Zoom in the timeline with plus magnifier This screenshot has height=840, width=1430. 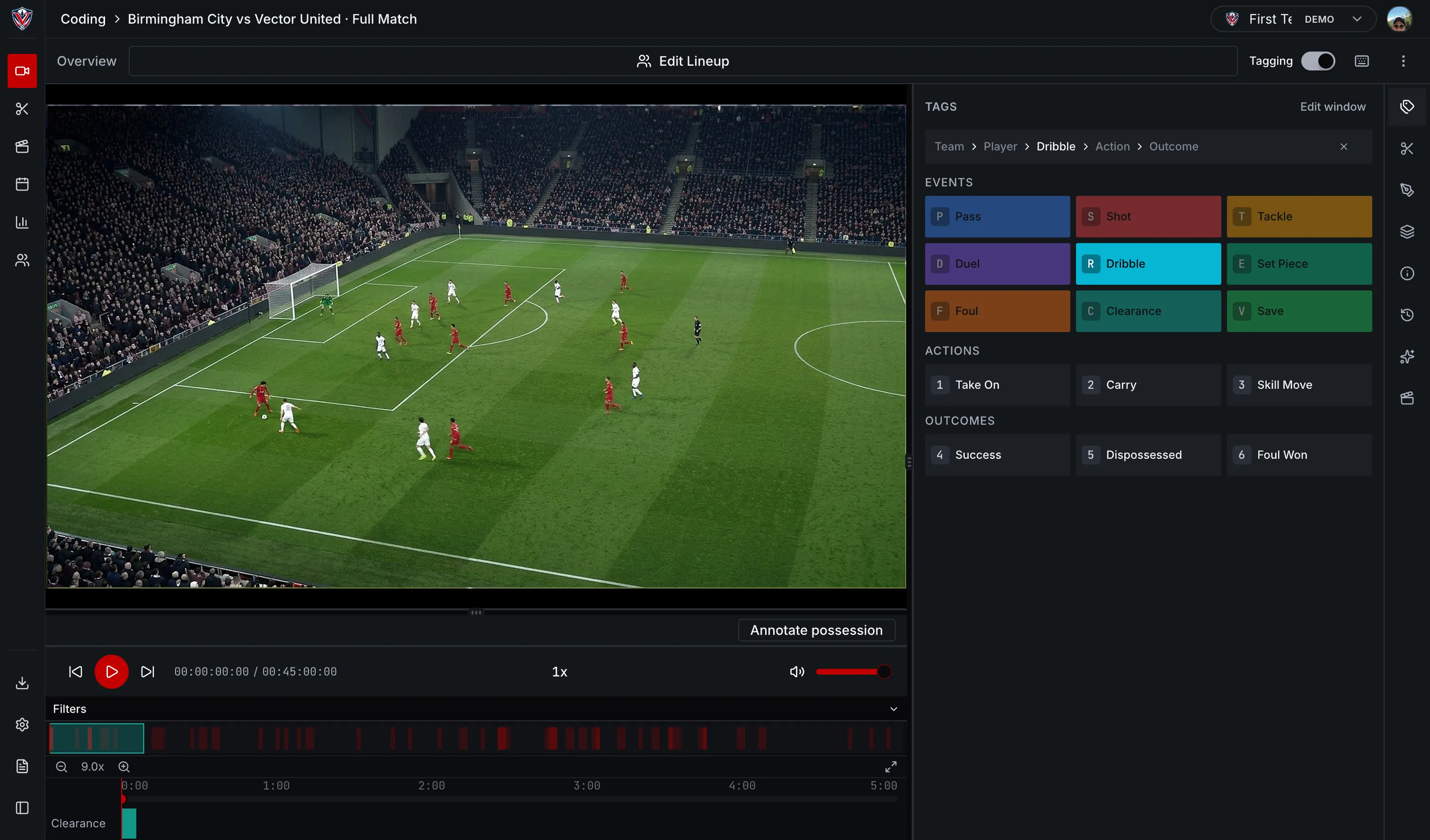124,767
